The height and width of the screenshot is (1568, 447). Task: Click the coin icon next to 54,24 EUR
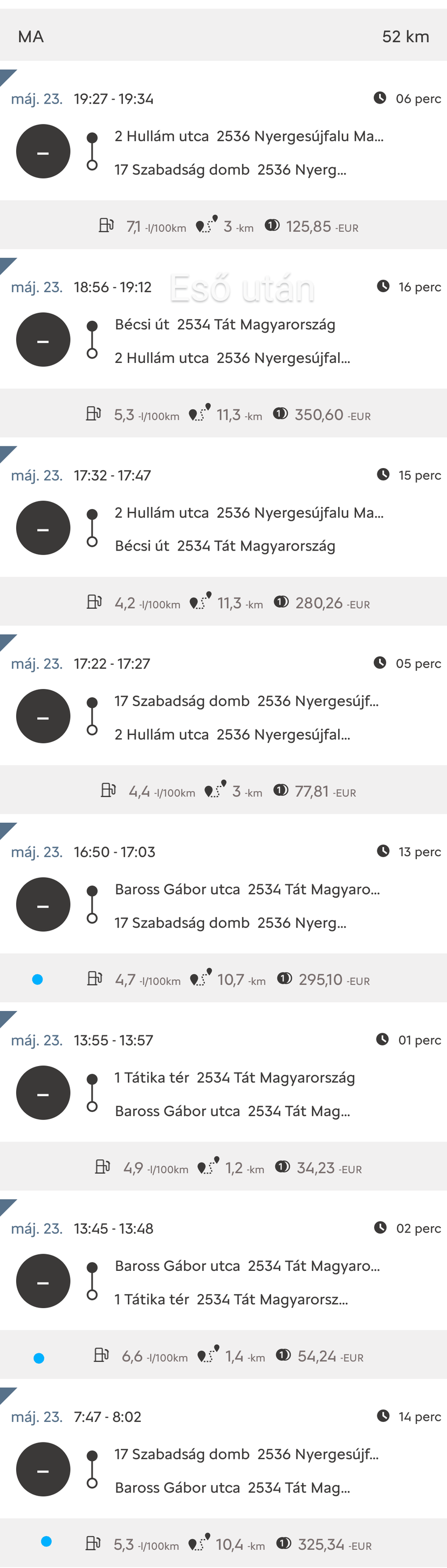point(283,1354)
